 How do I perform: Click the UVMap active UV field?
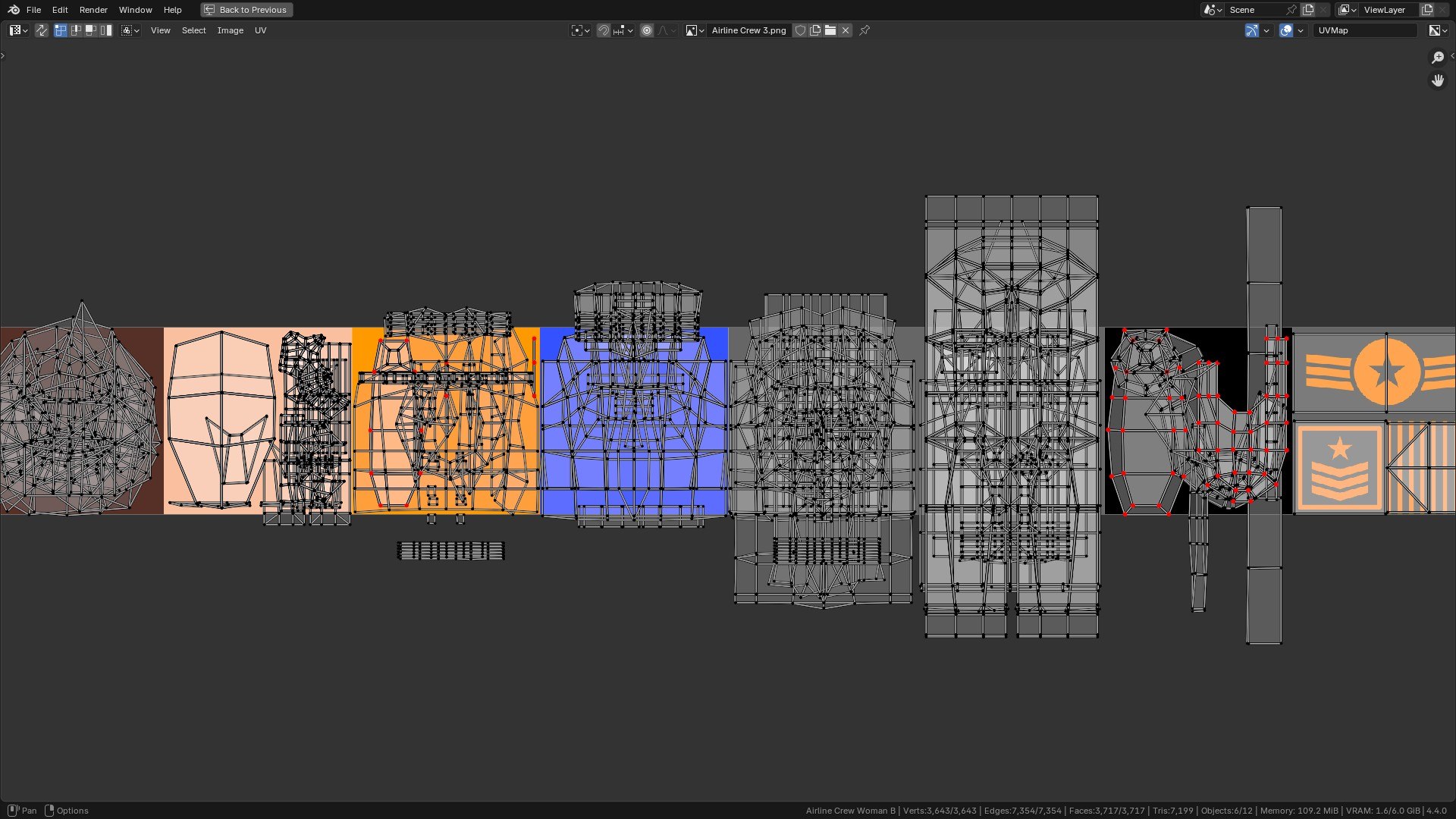tap(1365, 30)
